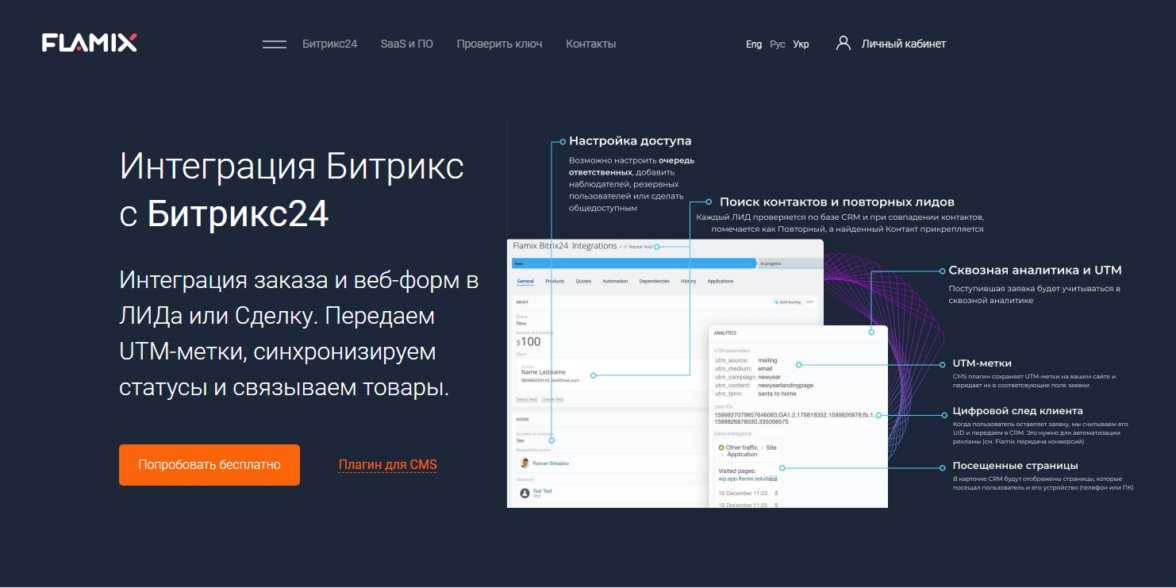
Task: Click Поиск контактов и повторных лидов heading
Action: point(837,202)
